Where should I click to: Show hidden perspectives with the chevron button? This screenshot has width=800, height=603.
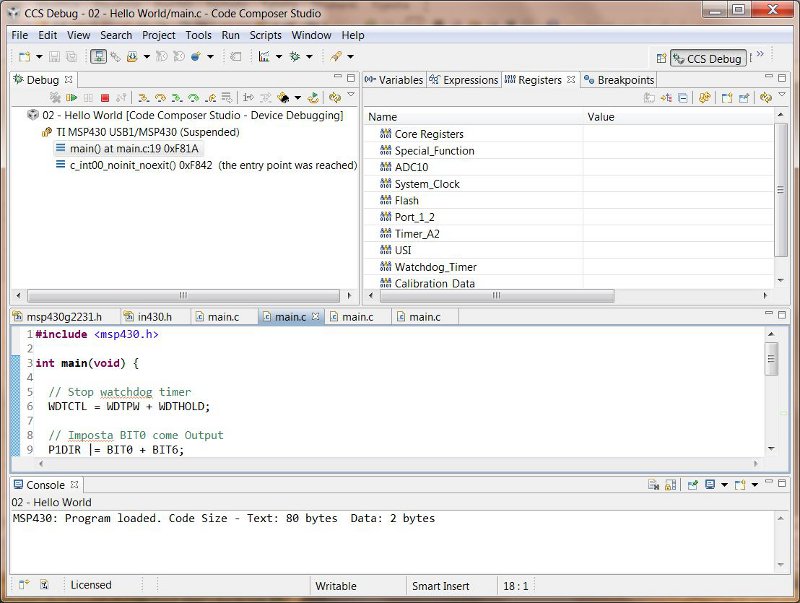pyautogui.click(x=760, y=54)
